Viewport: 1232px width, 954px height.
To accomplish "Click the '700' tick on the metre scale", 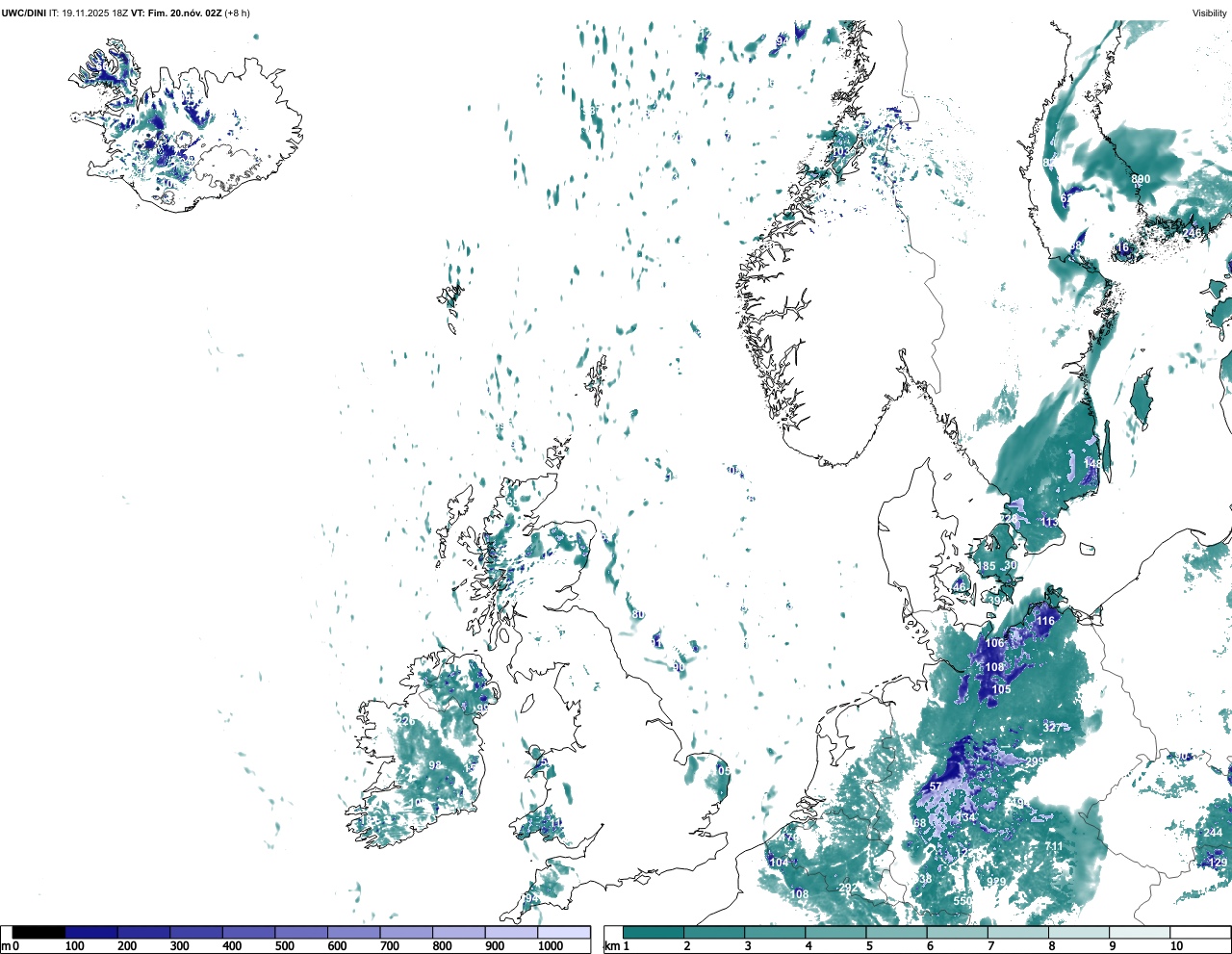I will click(x=390, y=946).
